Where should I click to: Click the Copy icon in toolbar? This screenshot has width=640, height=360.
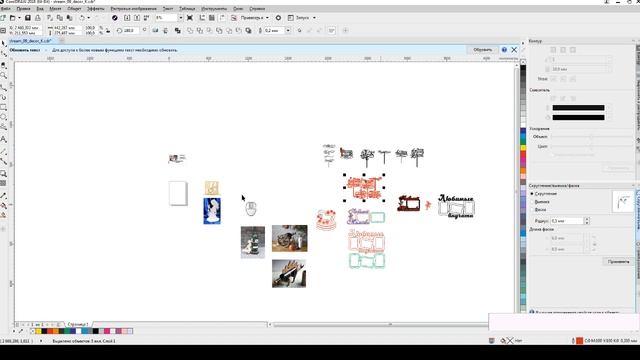pyautogui.click(x=60, y=18)
